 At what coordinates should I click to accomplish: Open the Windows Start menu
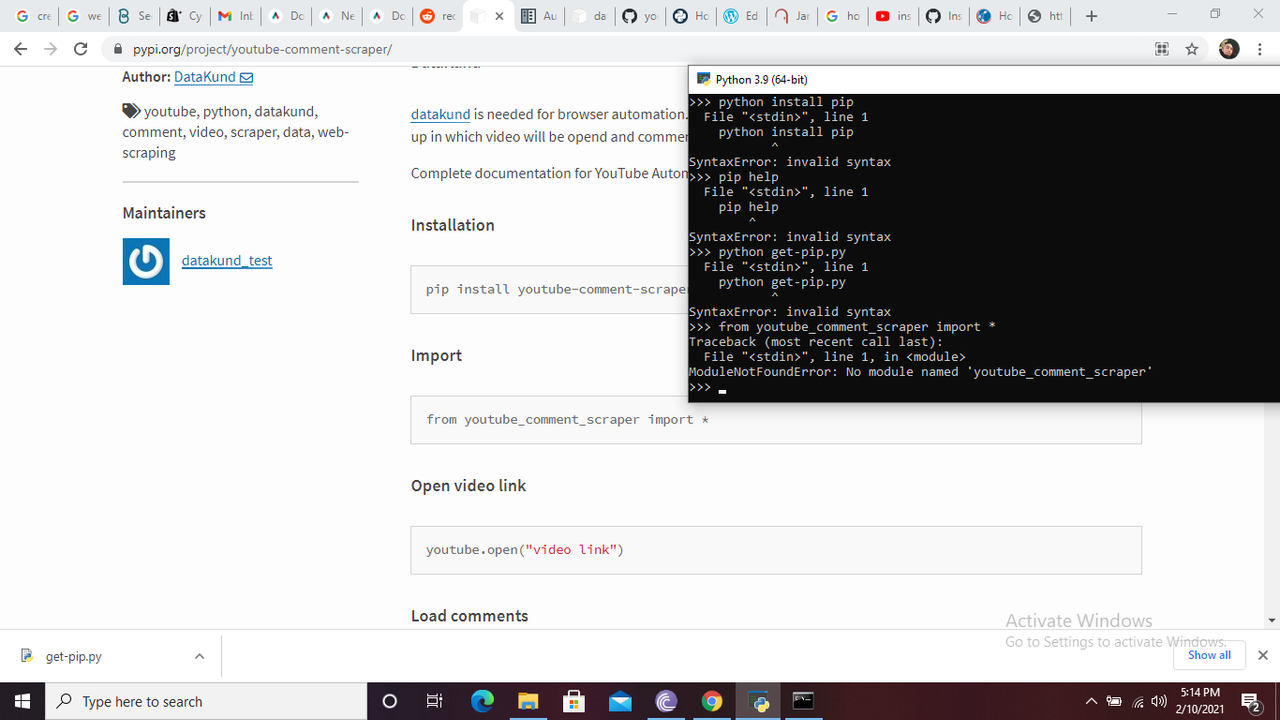click(23, 701)
